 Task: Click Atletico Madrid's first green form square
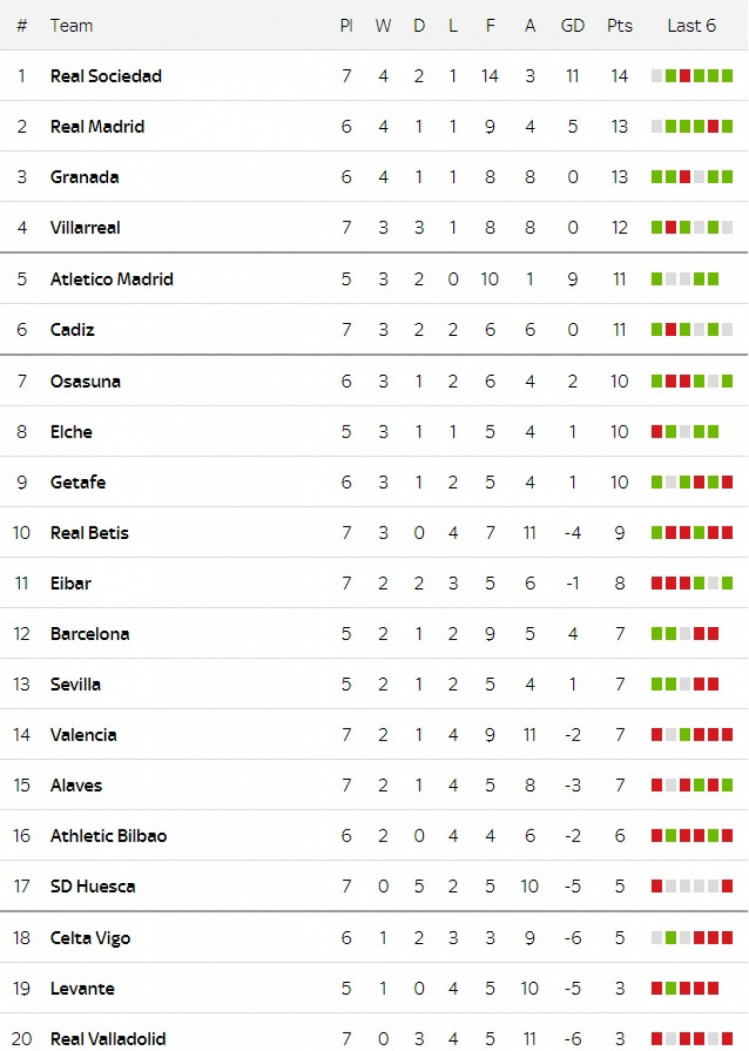(656, 279)
